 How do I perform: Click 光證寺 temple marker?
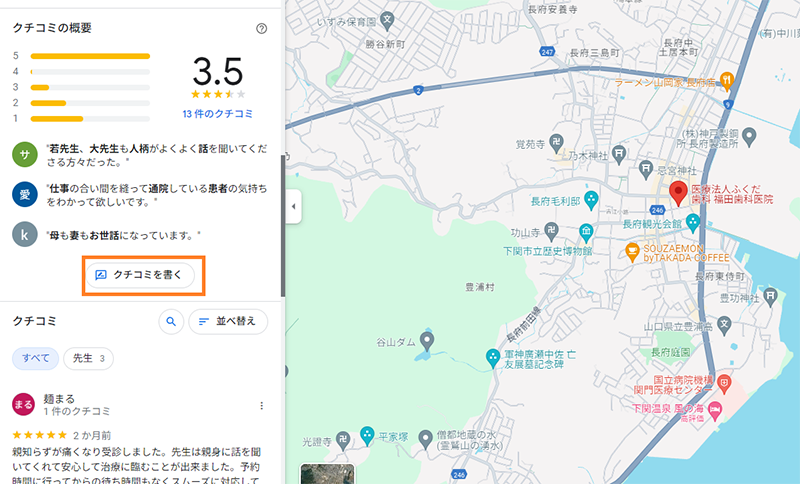click(x=343, y=441)
